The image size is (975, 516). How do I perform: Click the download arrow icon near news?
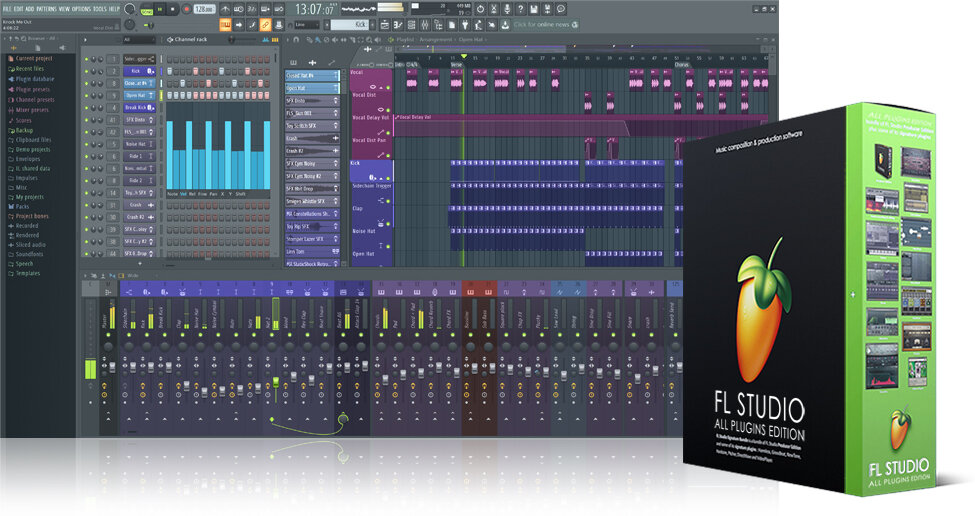point(505,25)
